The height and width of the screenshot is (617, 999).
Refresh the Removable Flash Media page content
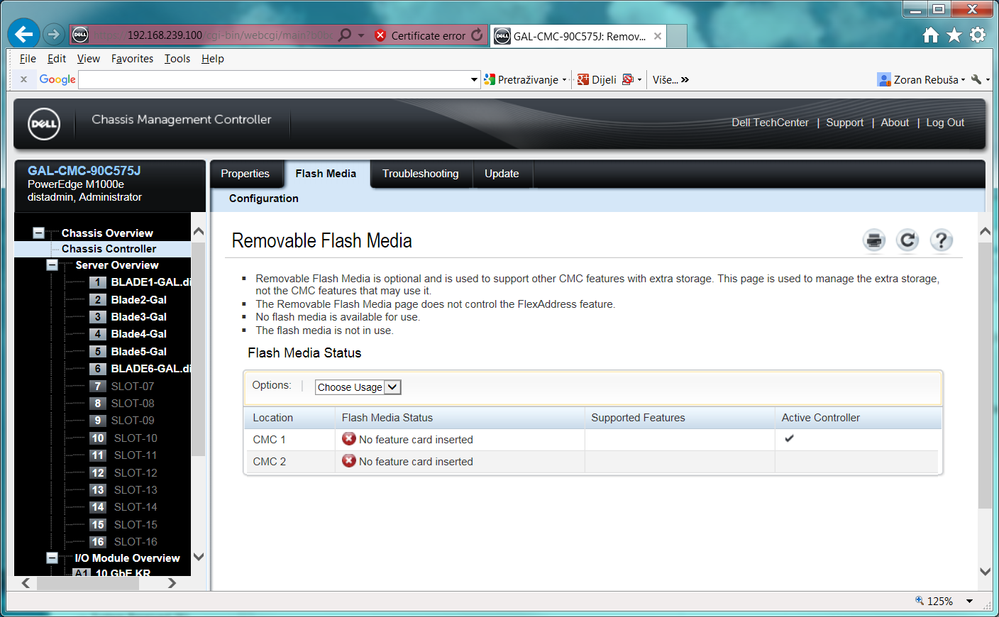(x=907, y=240)
